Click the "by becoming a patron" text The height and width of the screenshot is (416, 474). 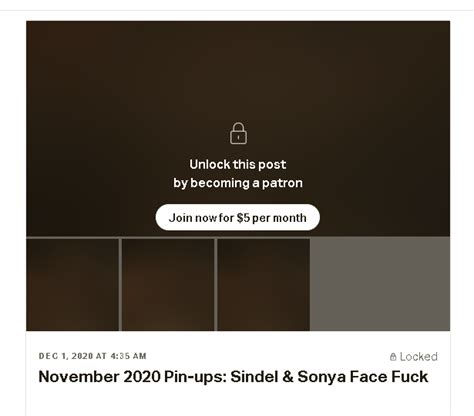coord(238,183)
